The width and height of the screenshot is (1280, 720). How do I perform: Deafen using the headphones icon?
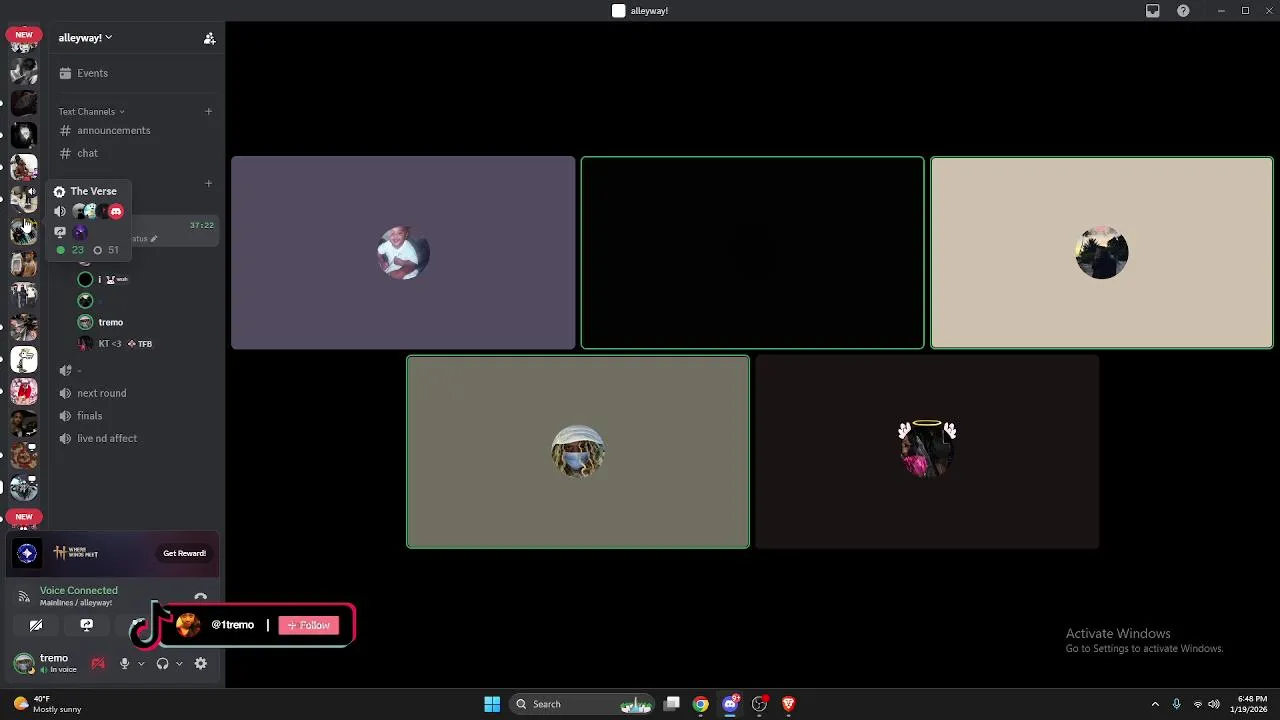coord(162,663)
